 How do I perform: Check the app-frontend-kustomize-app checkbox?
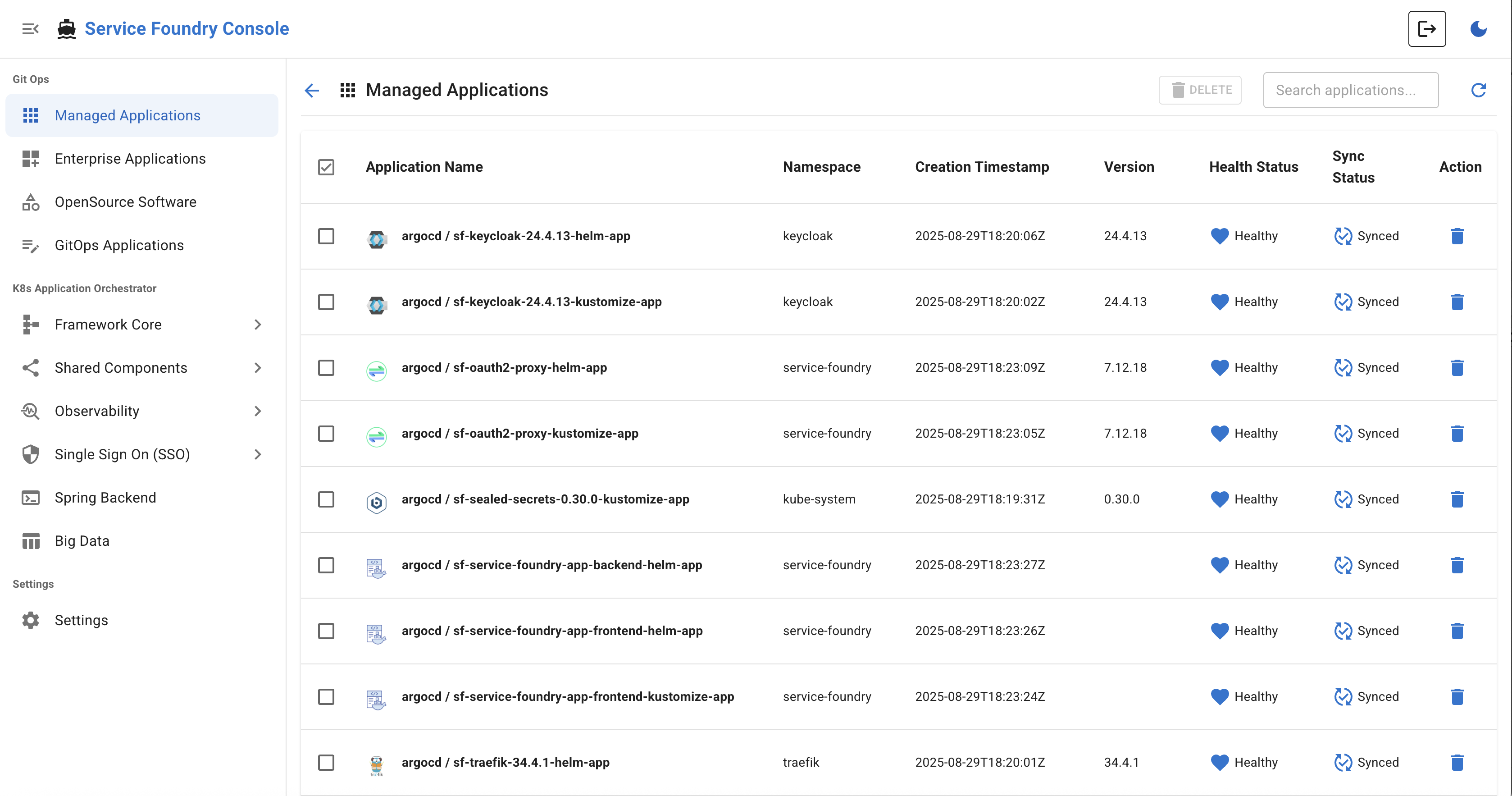point(326,696)
